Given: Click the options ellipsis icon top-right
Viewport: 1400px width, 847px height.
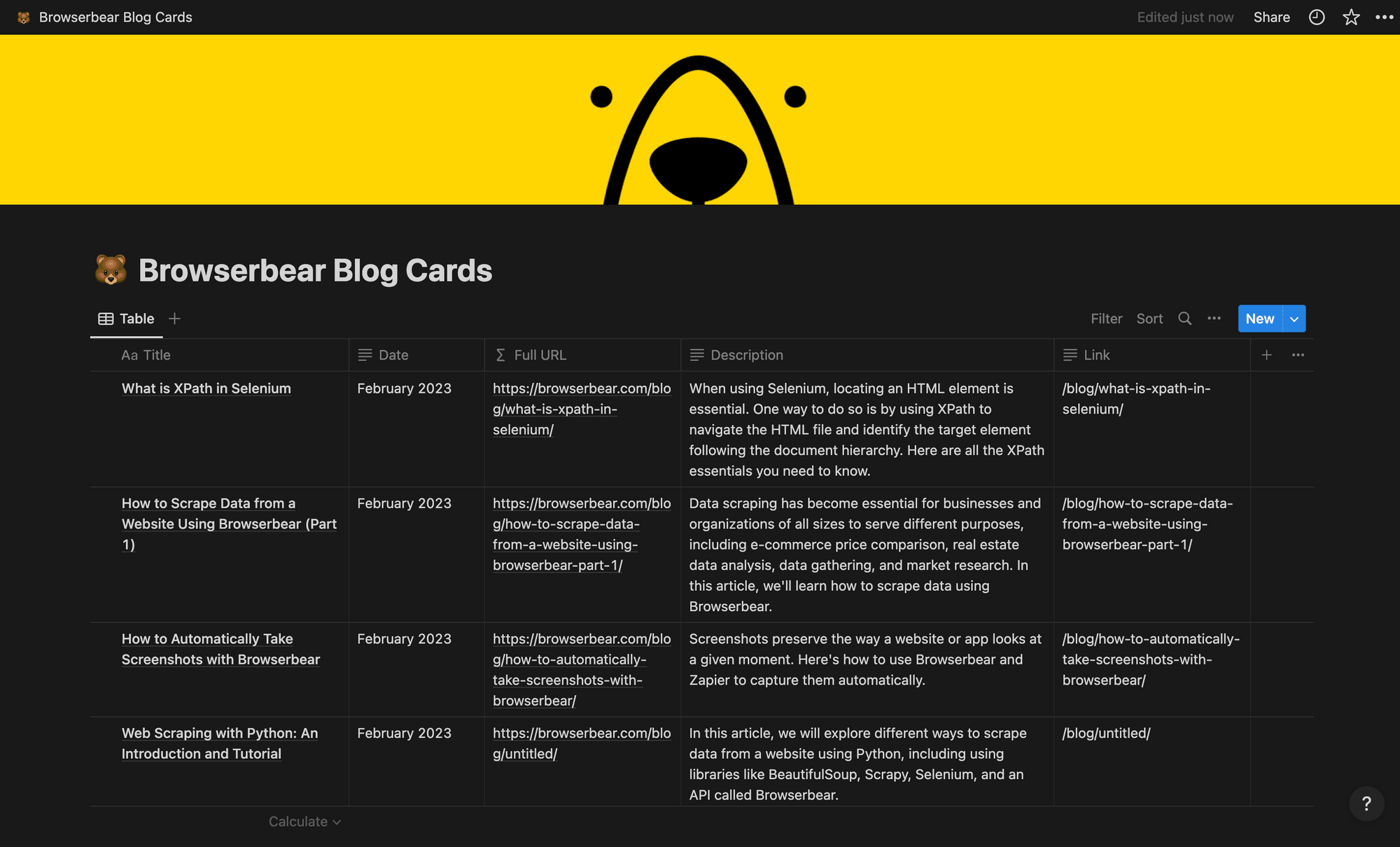Looking at the screenshot, I should (1385, 17).
